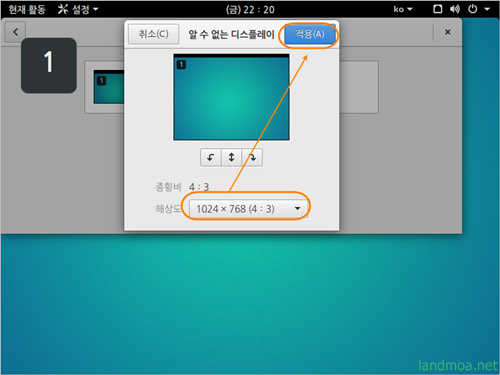Click the rotate clockwise icon
This screenshot has width=500, height=375.
point(252,157)
